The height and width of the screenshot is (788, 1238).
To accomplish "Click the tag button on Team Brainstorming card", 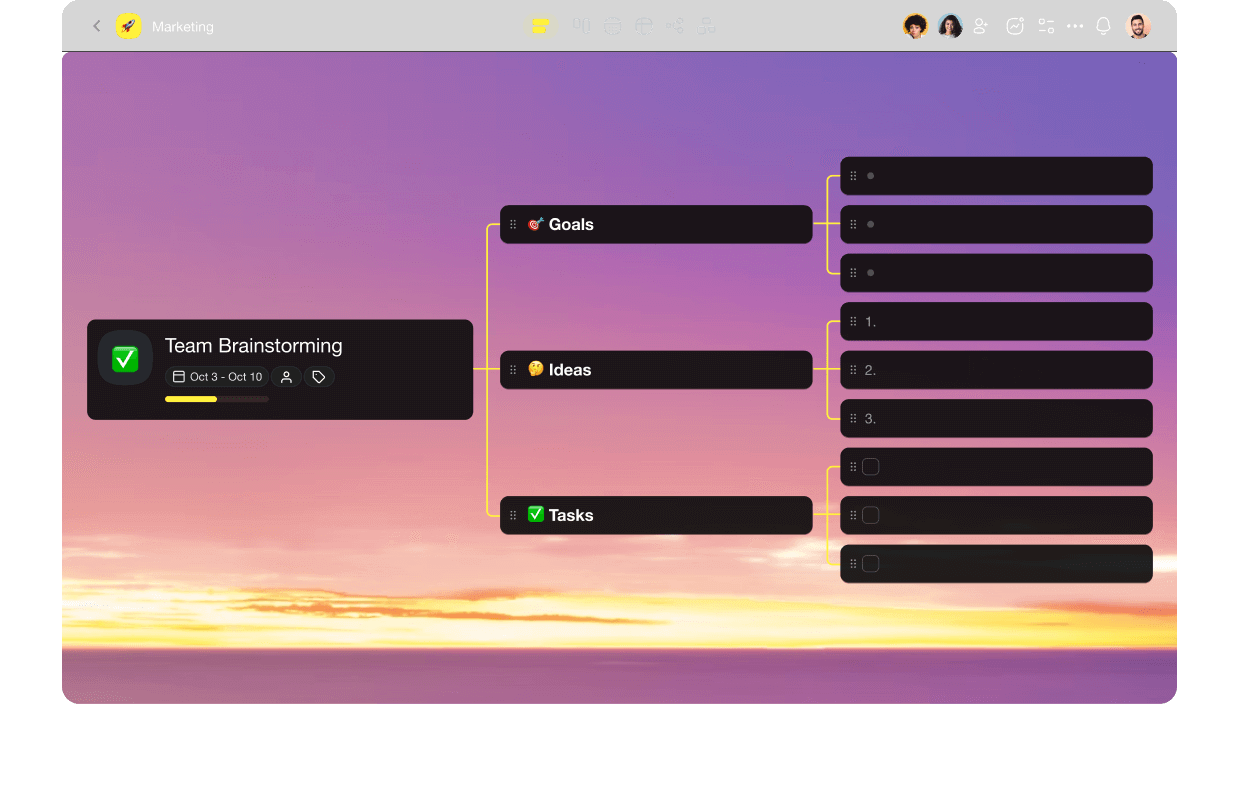I will coord(319,377).
